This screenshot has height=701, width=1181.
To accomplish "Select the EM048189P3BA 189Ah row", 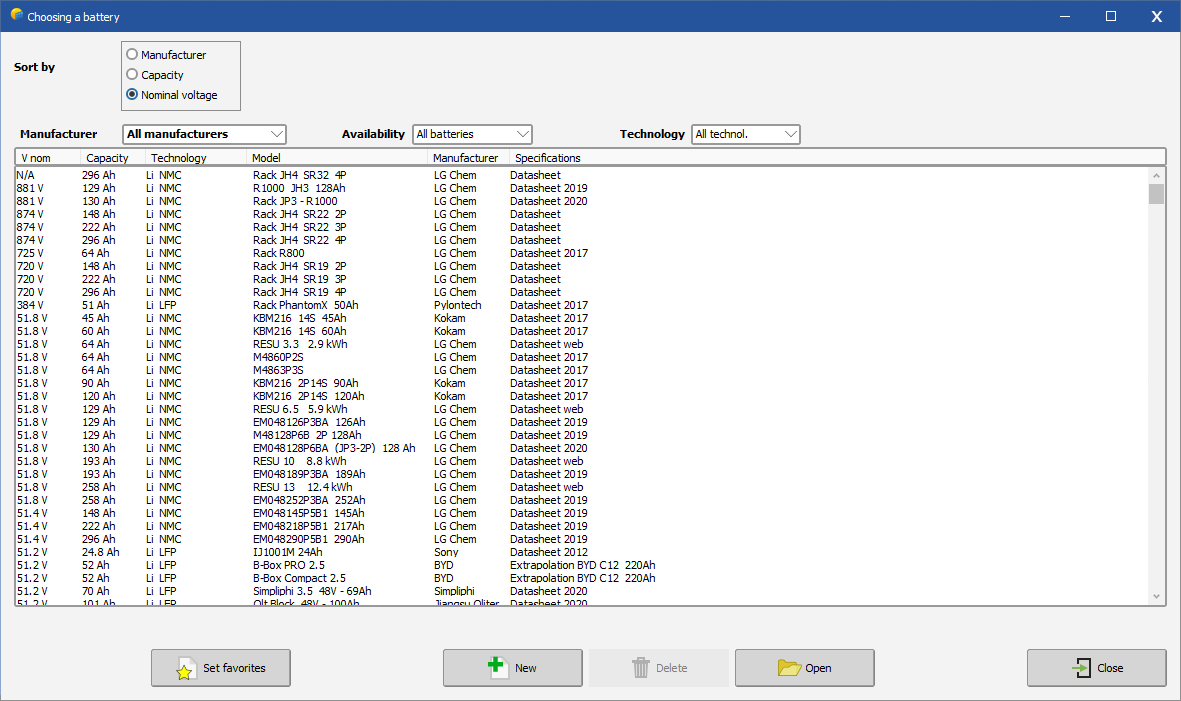I will coord(581,474).
